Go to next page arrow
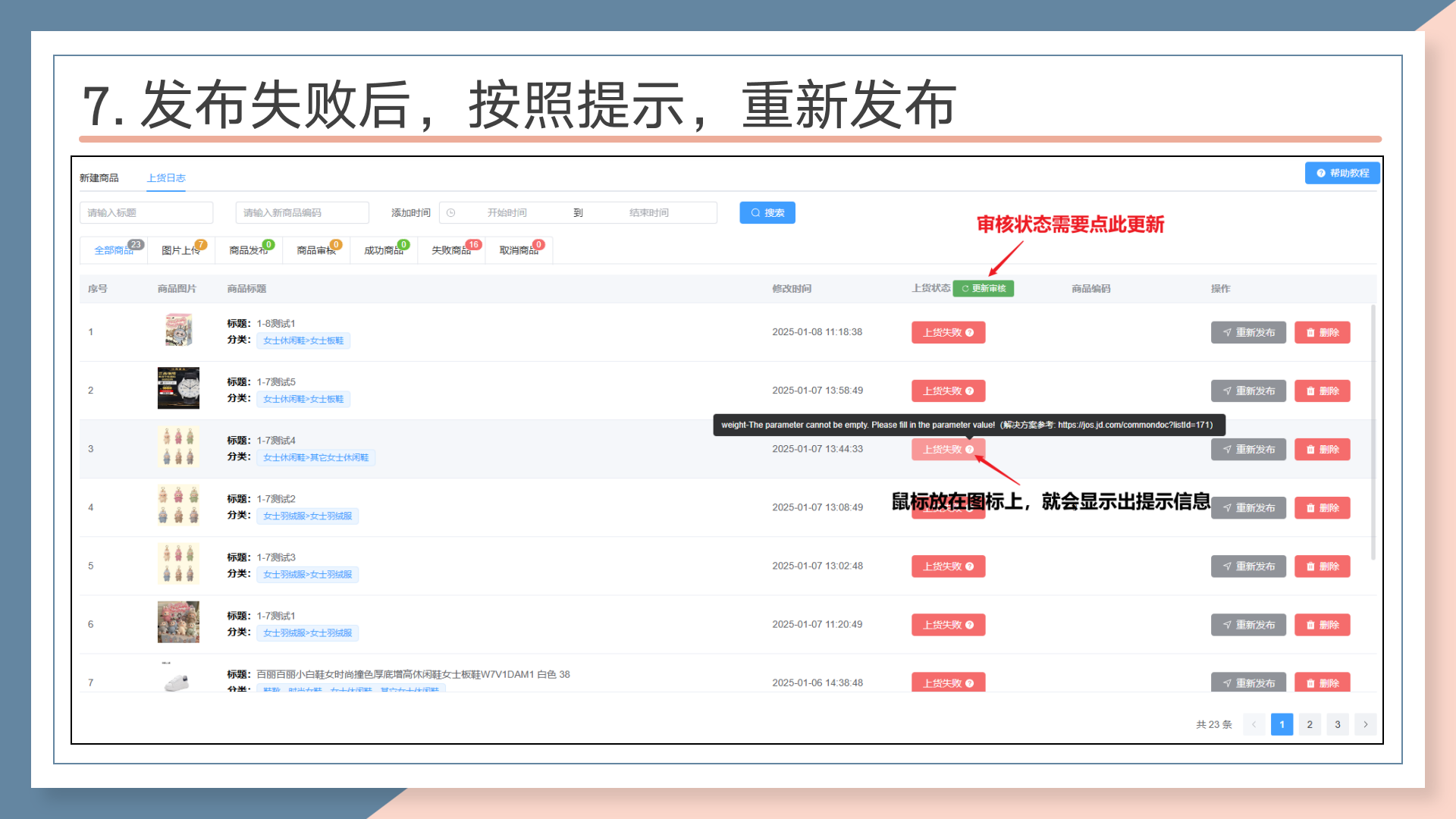 pyautogui.click(x=1365, y=724)
